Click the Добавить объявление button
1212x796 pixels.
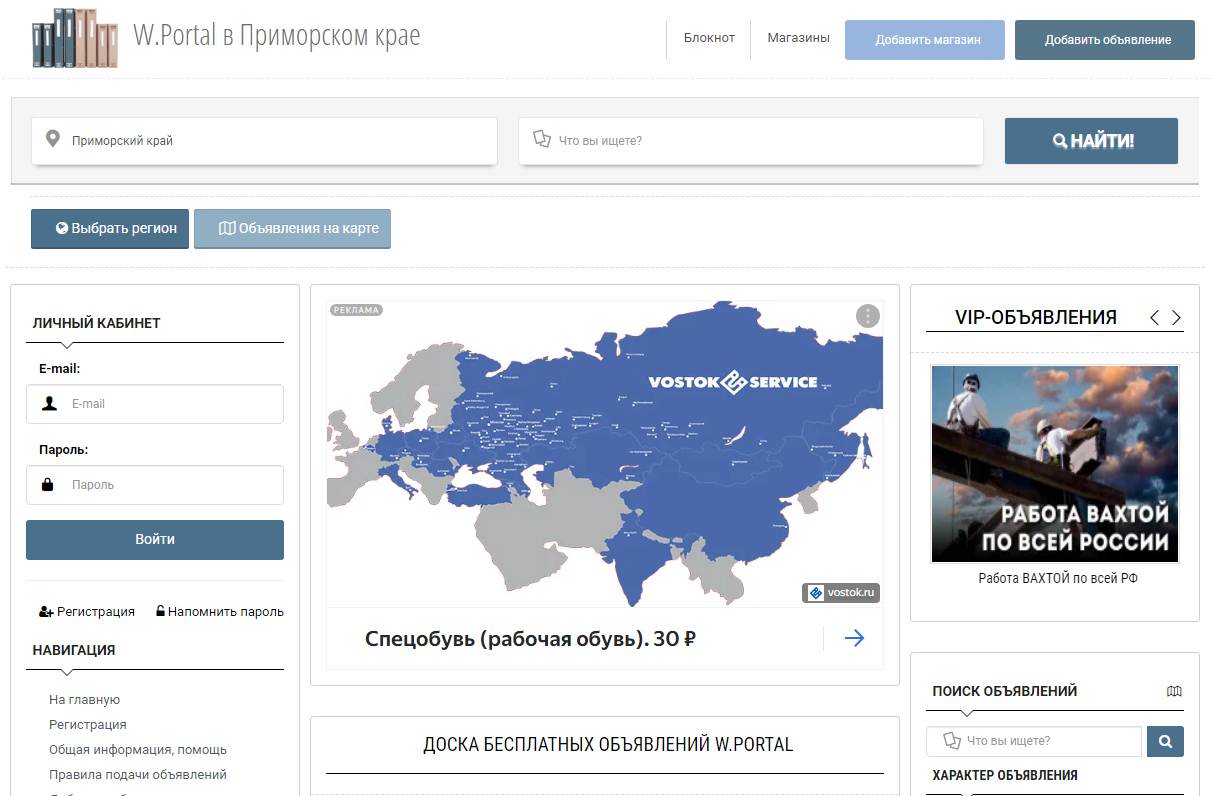[x=1105, y=40]
